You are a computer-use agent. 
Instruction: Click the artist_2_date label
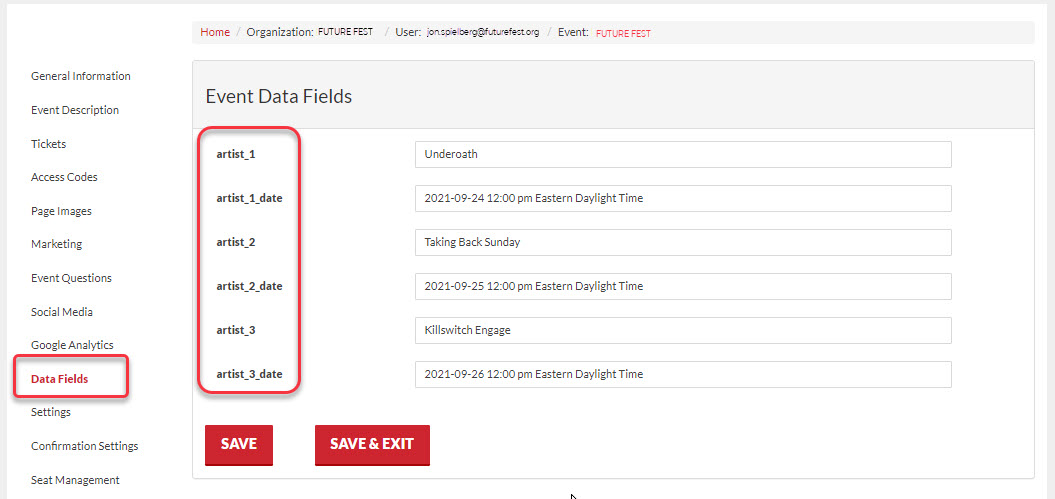(249, 286)
